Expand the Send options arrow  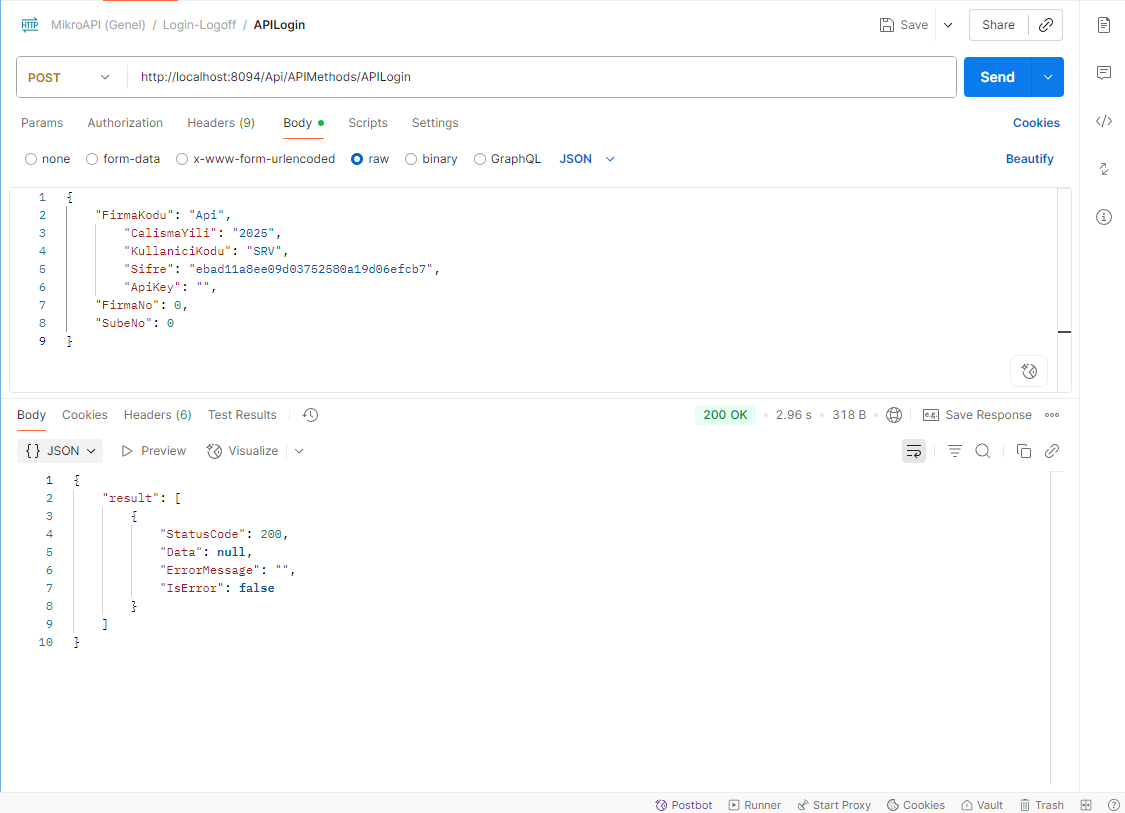pyautogui.click(x=1048, y=77)
